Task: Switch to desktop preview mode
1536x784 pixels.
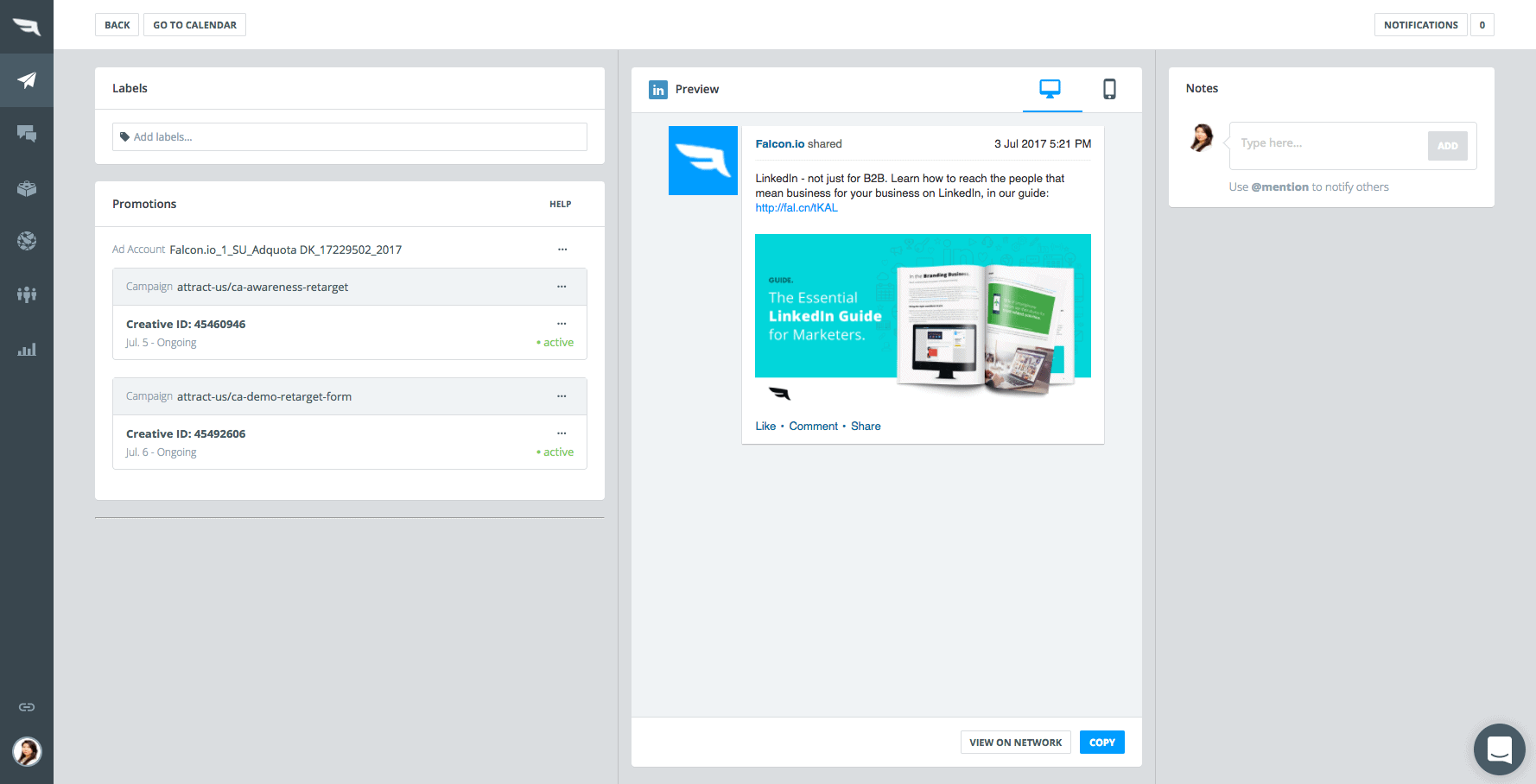Action: click(x=1050, y=89)
